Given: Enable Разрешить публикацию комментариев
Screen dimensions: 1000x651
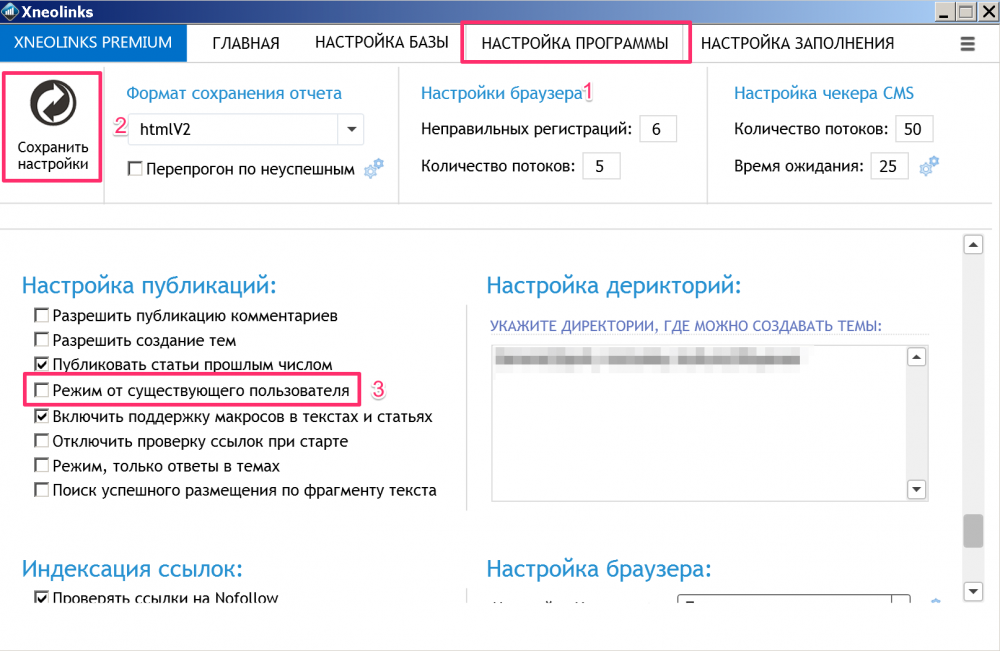Looking at the screenshot, I should (x=41, y=315).
